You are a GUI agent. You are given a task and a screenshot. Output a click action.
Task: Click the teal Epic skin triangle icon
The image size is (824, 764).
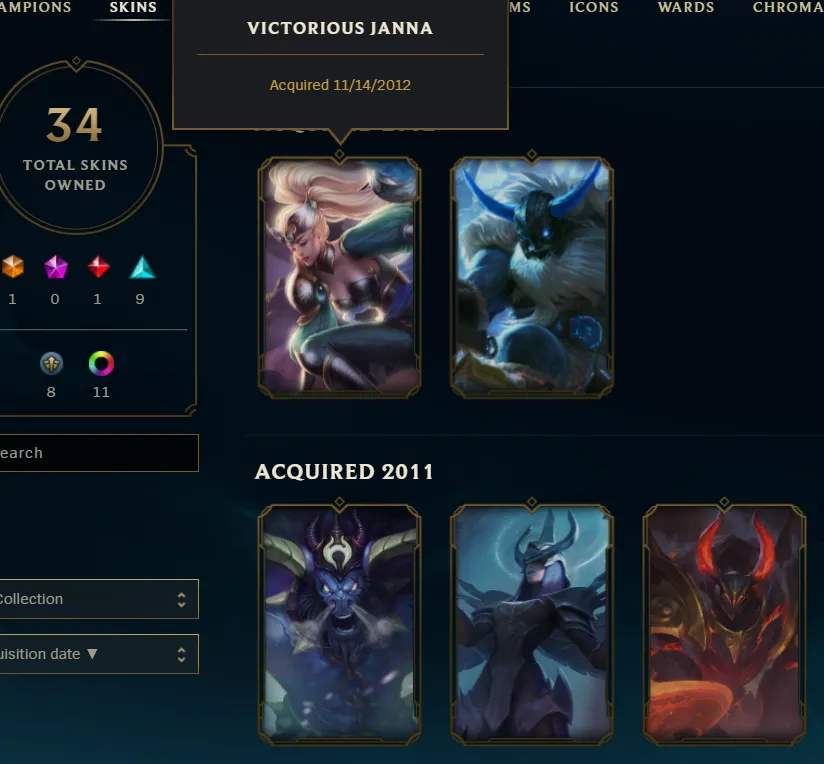click(142, 267)
